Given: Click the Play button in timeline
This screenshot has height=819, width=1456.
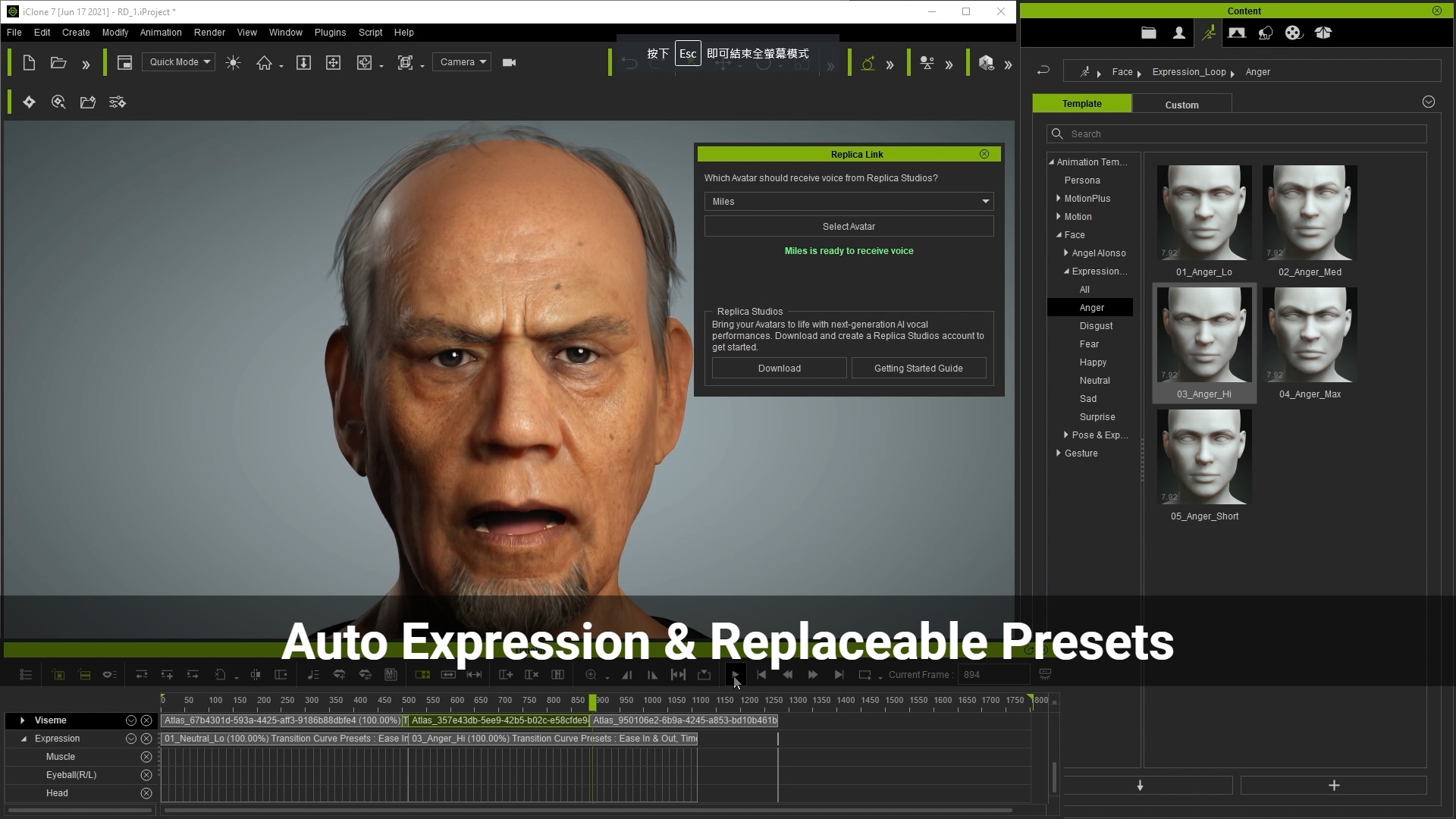Looking at the screenshot, I should pos(735,675).
